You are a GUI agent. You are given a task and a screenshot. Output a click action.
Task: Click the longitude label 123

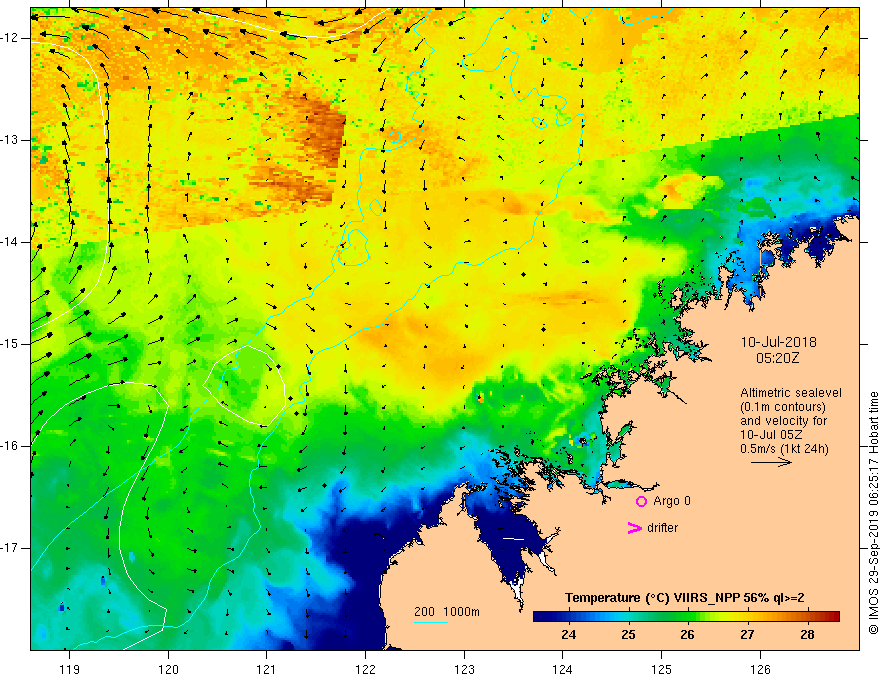[464, 669]
